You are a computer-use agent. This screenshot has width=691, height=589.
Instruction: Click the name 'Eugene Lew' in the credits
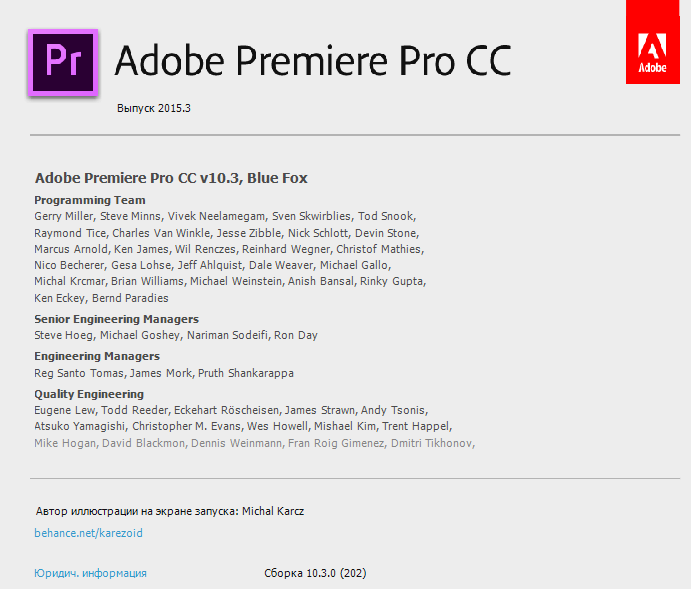62,410
